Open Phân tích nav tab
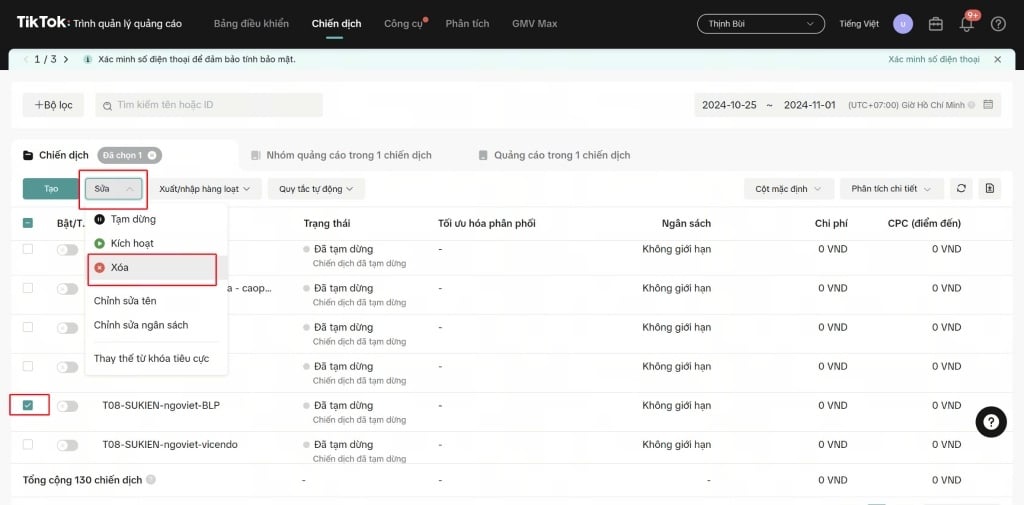The width and height of the screenshot is (1024, 505). [467, 24]
